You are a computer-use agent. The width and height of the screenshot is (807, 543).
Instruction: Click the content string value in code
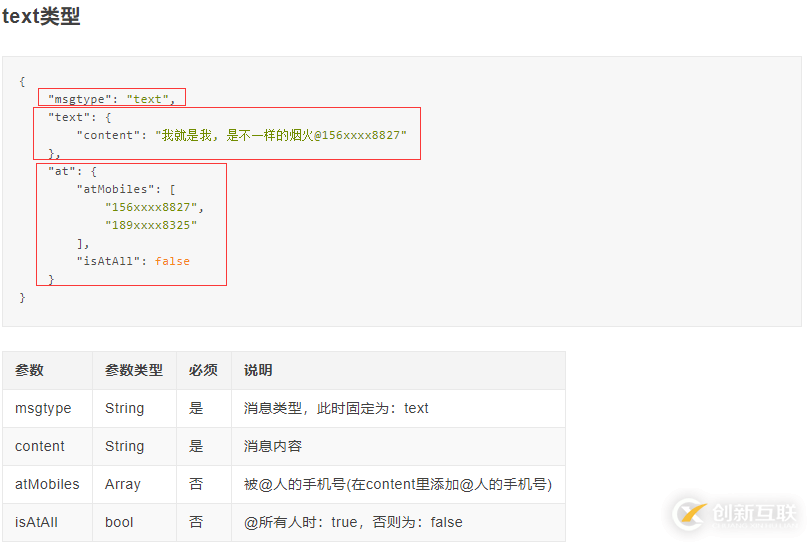tap(280, 135)
